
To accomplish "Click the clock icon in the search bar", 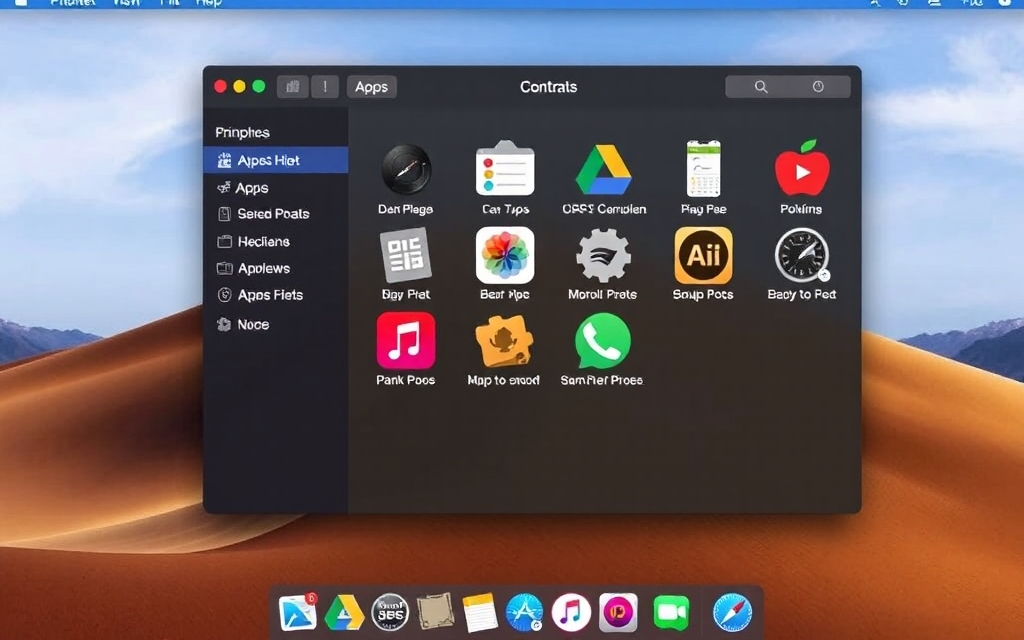I will [x=818, y=87].
